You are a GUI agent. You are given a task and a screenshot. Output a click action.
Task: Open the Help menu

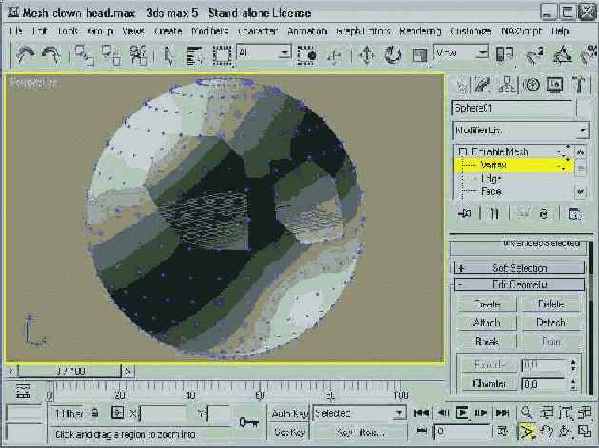(560, 31)
